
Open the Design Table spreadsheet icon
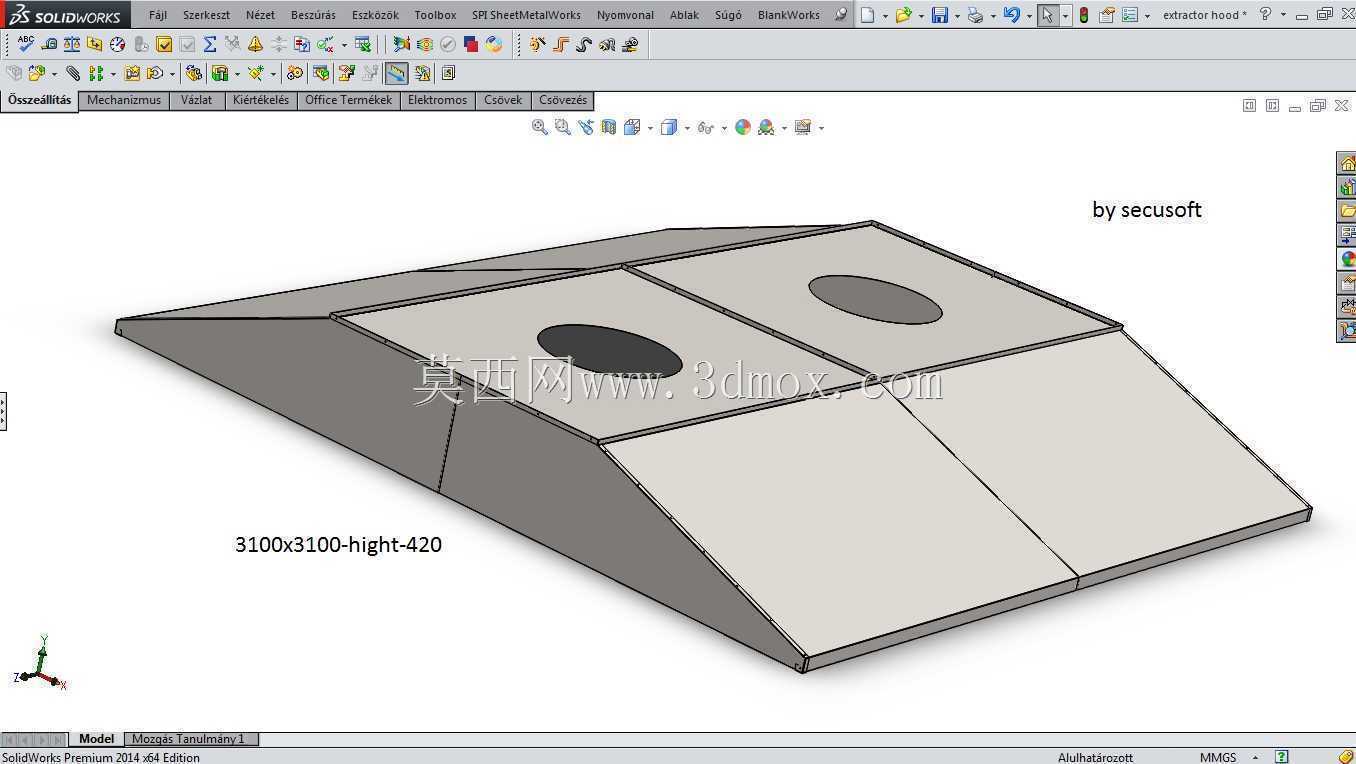(x=363, y=44)
